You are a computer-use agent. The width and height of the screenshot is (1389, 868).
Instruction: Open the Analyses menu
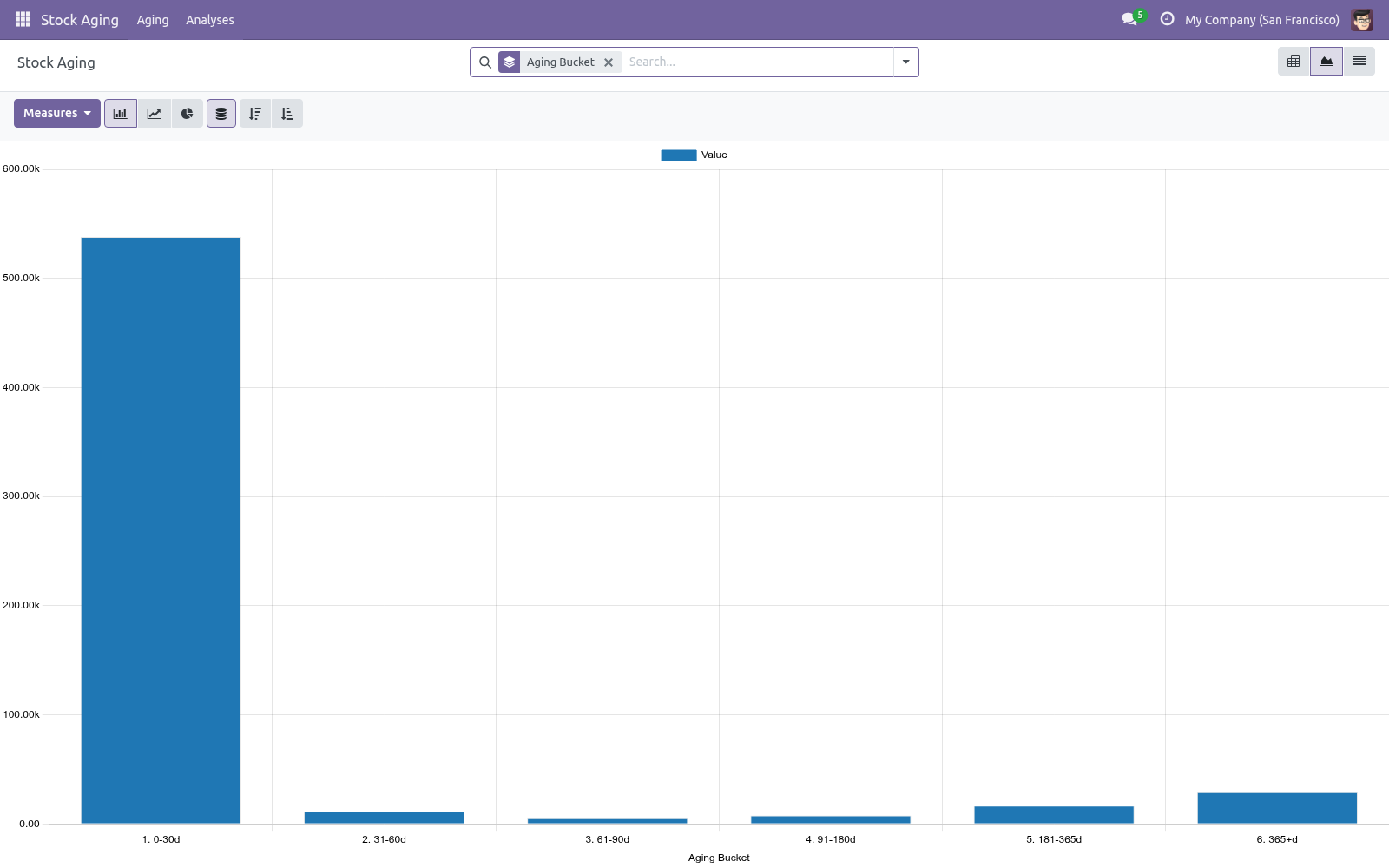[x=210, y=20]
